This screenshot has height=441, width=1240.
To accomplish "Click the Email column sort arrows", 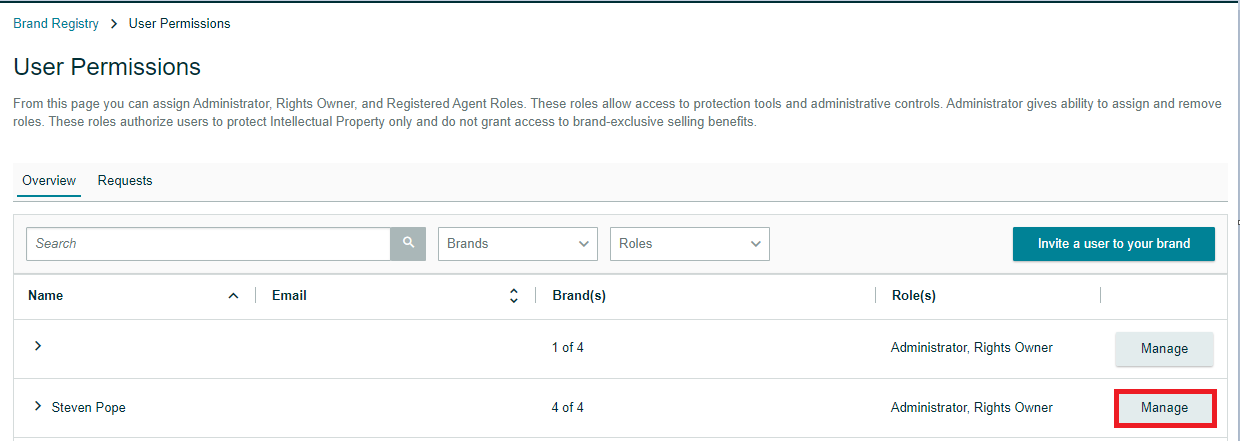I will click(514, 296).
